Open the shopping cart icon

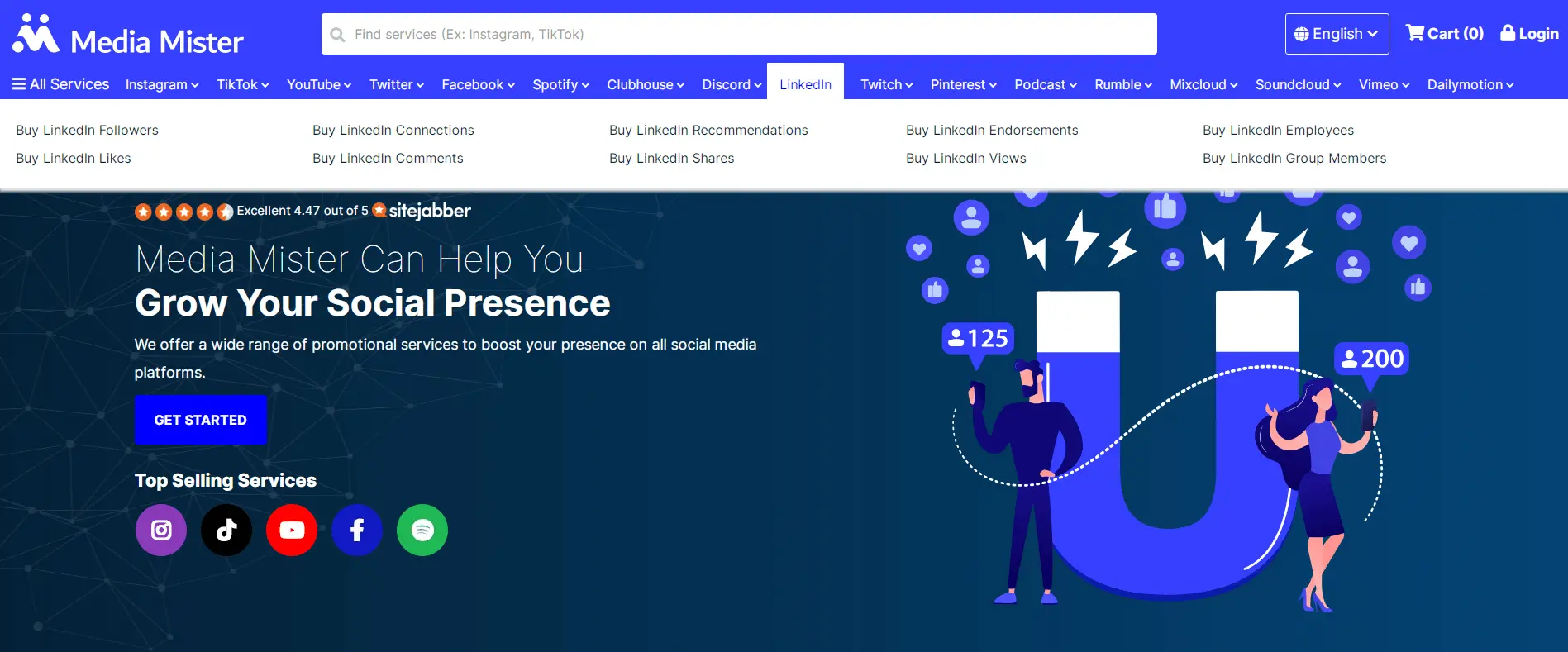[x=1415, y=33]
